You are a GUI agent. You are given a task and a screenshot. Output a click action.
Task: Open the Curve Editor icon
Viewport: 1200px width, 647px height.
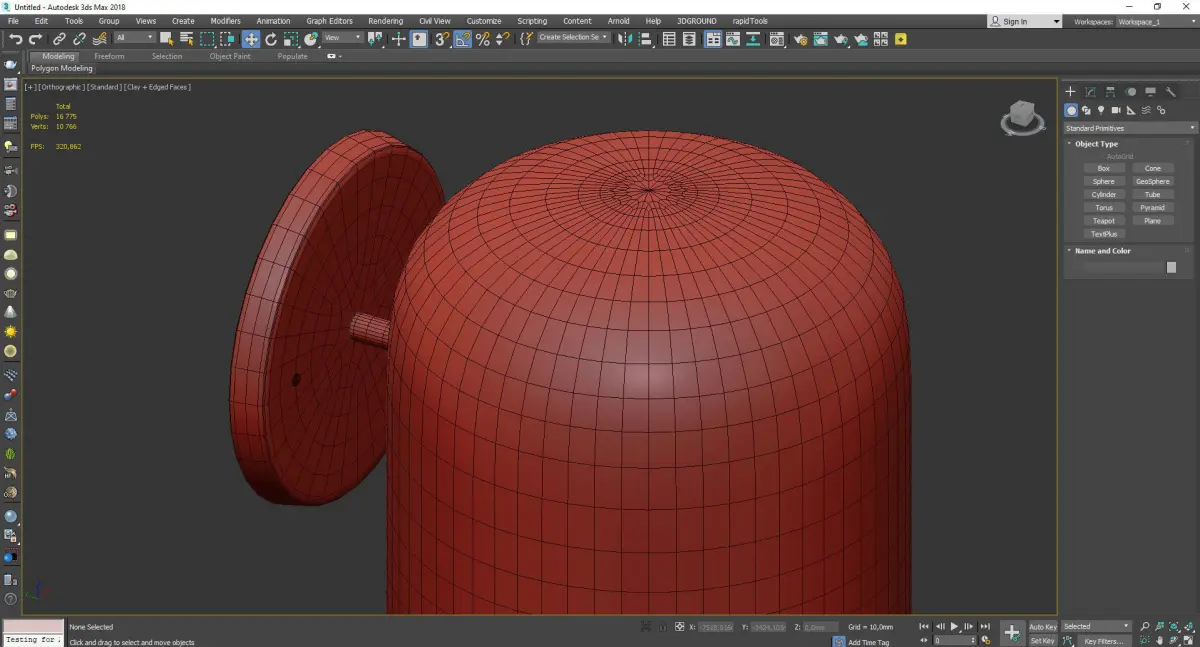point(732,39)
